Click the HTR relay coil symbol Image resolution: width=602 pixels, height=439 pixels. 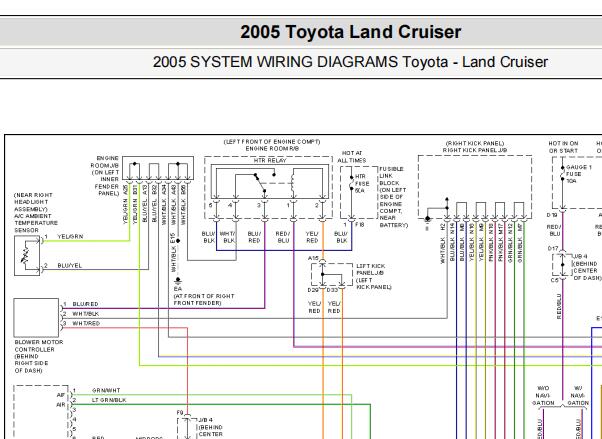click(293, 183)
